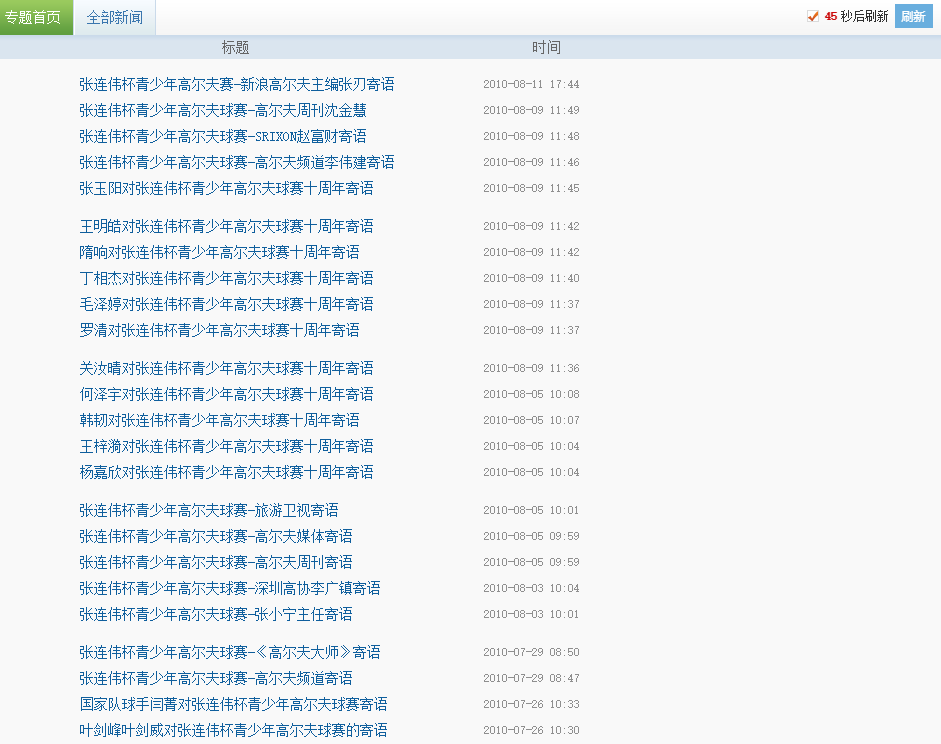Select timestamp 2010-08-09 11:46
Image resolution: width=941 pixels, height=744 pixels.
tap(531, 163)
